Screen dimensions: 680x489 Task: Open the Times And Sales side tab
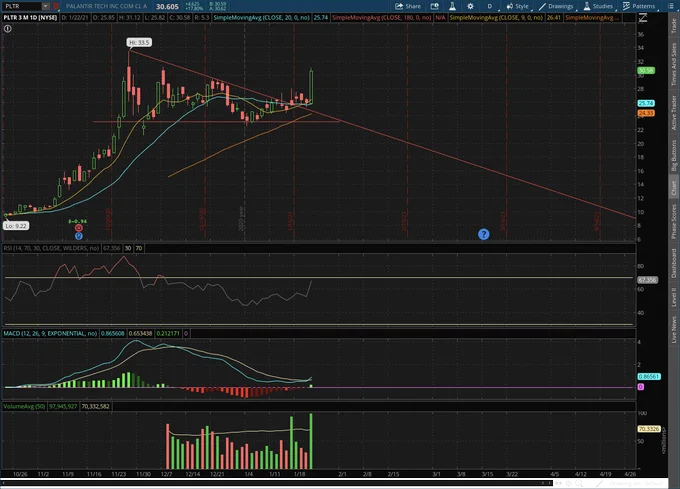click(x=673, y=64)
